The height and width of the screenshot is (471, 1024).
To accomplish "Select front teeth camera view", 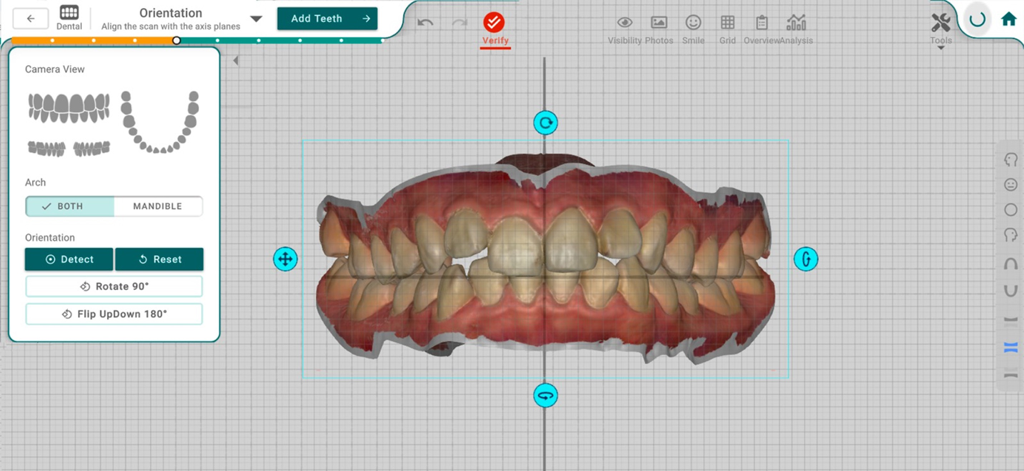I will tap(69, 108).
